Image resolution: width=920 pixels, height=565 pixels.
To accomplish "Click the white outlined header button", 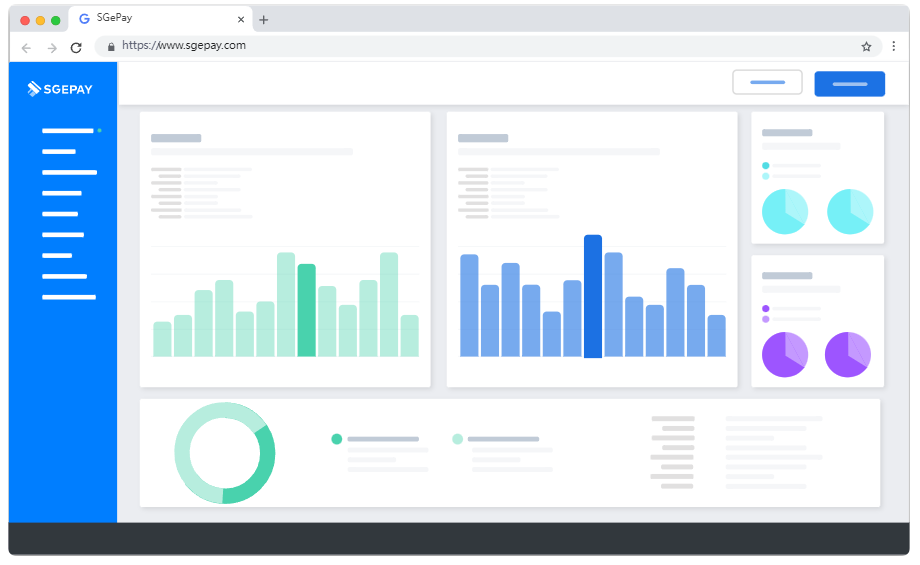I will (767, 83).
